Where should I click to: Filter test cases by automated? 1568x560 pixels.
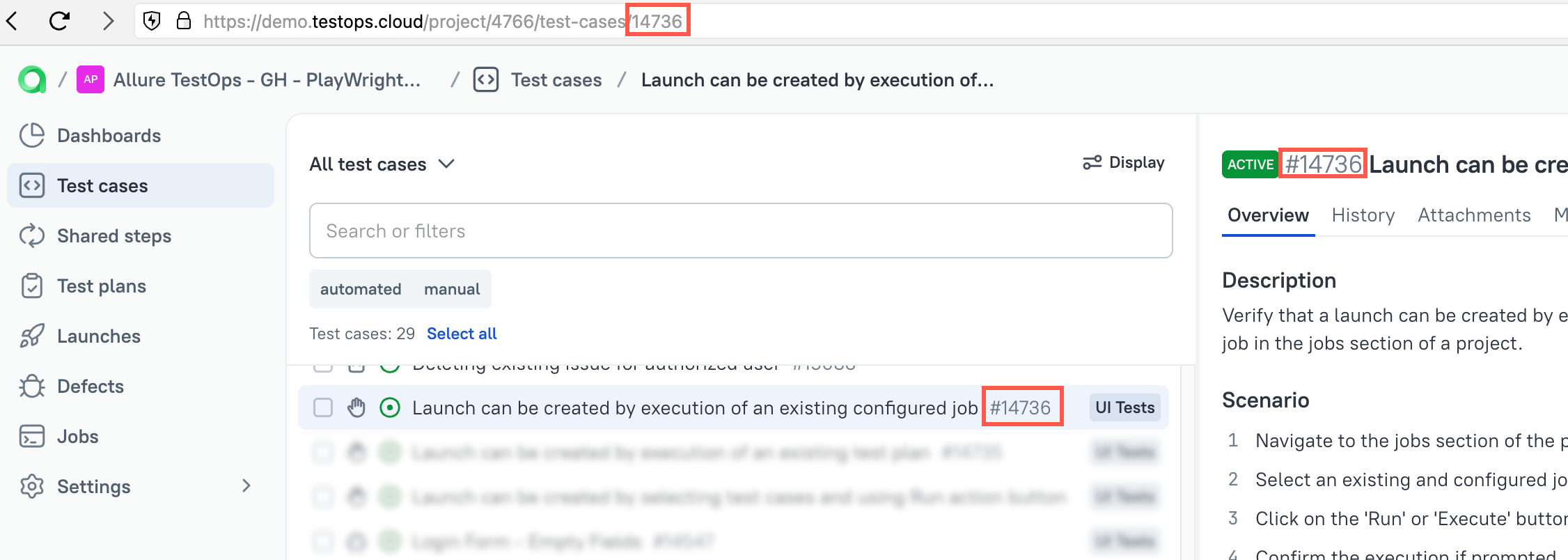click(x=361, y=289)
